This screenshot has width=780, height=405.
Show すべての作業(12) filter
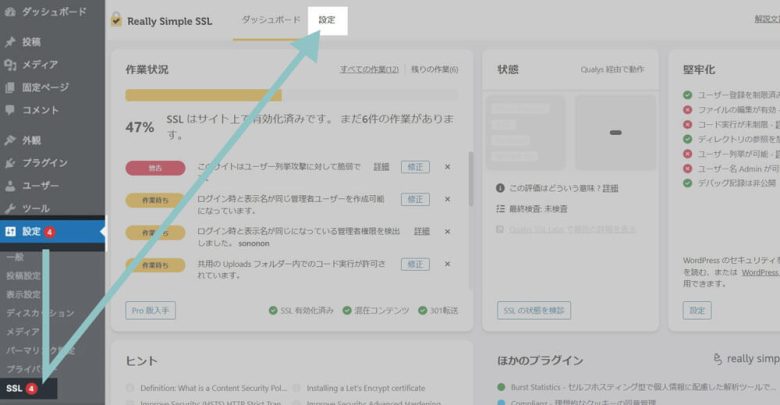pyautogui.click(x=369, y=69)
